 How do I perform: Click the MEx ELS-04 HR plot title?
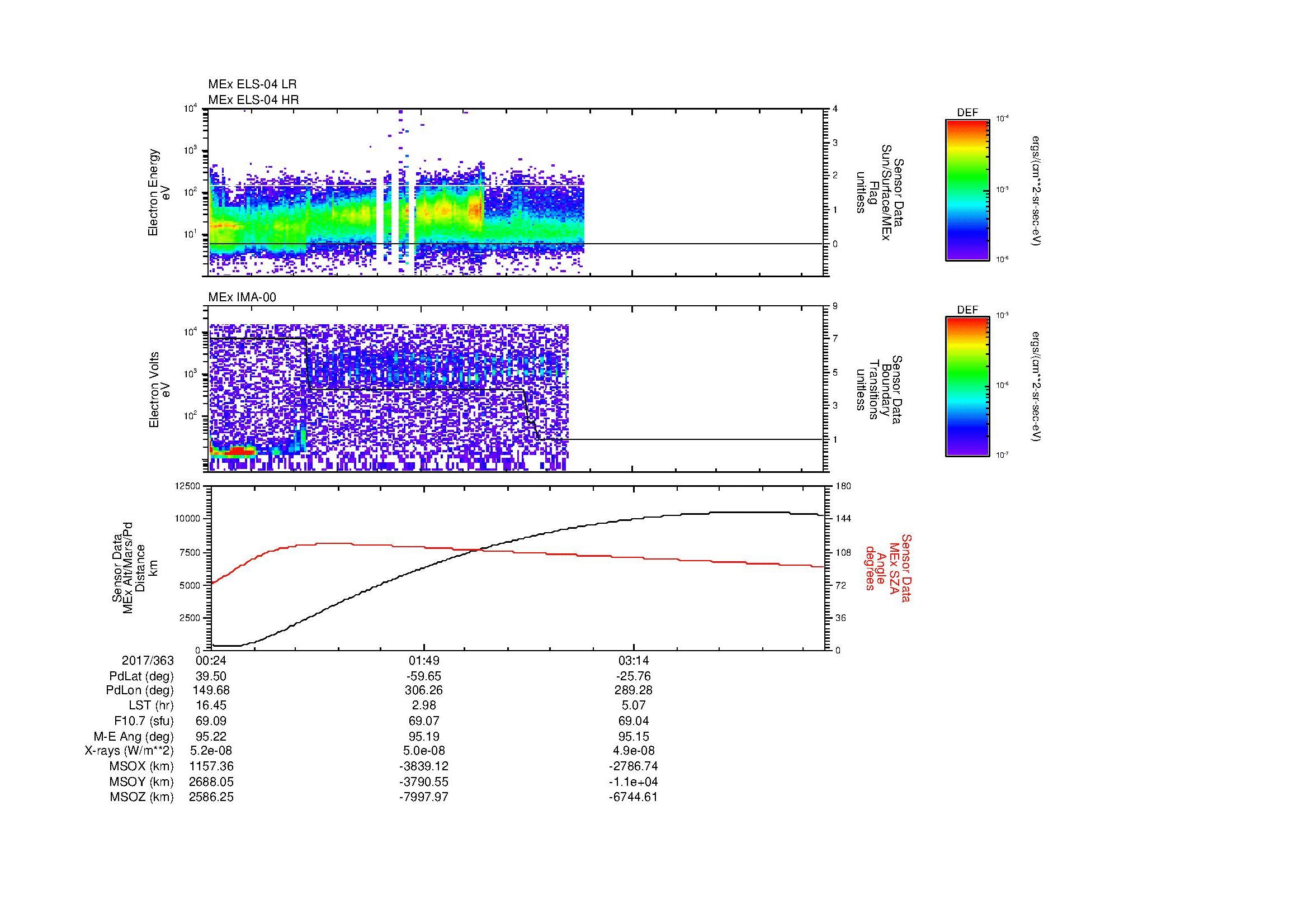253,99
